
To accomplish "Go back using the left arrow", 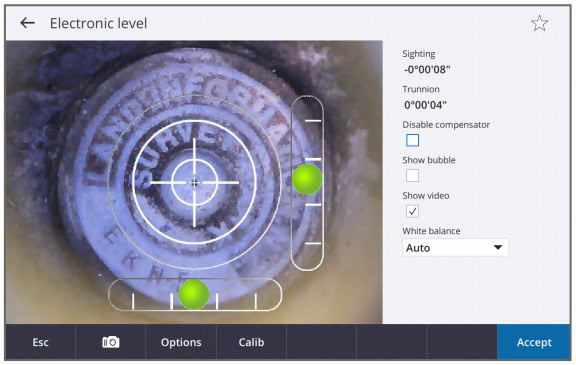I will point(28,23).
